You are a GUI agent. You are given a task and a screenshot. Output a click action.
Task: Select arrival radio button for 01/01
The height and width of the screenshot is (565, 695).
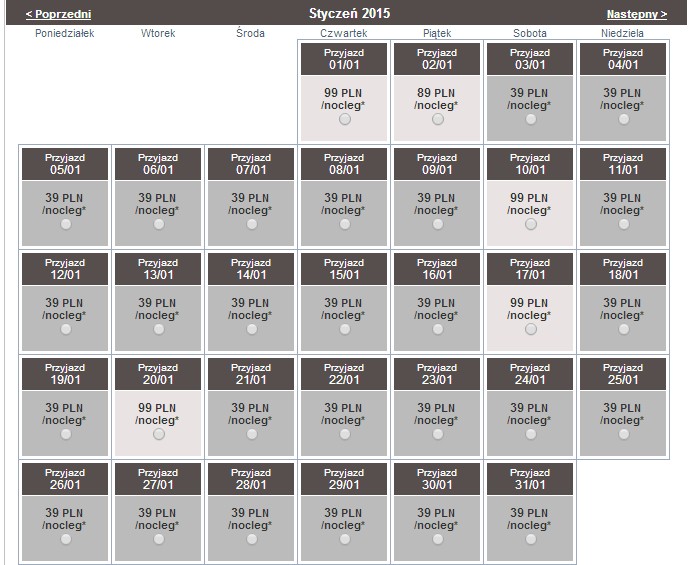(344, 119)
